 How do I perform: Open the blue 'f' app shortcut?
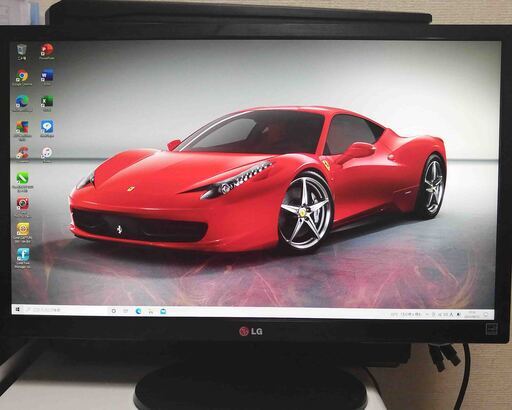click(x=22, y=258)
